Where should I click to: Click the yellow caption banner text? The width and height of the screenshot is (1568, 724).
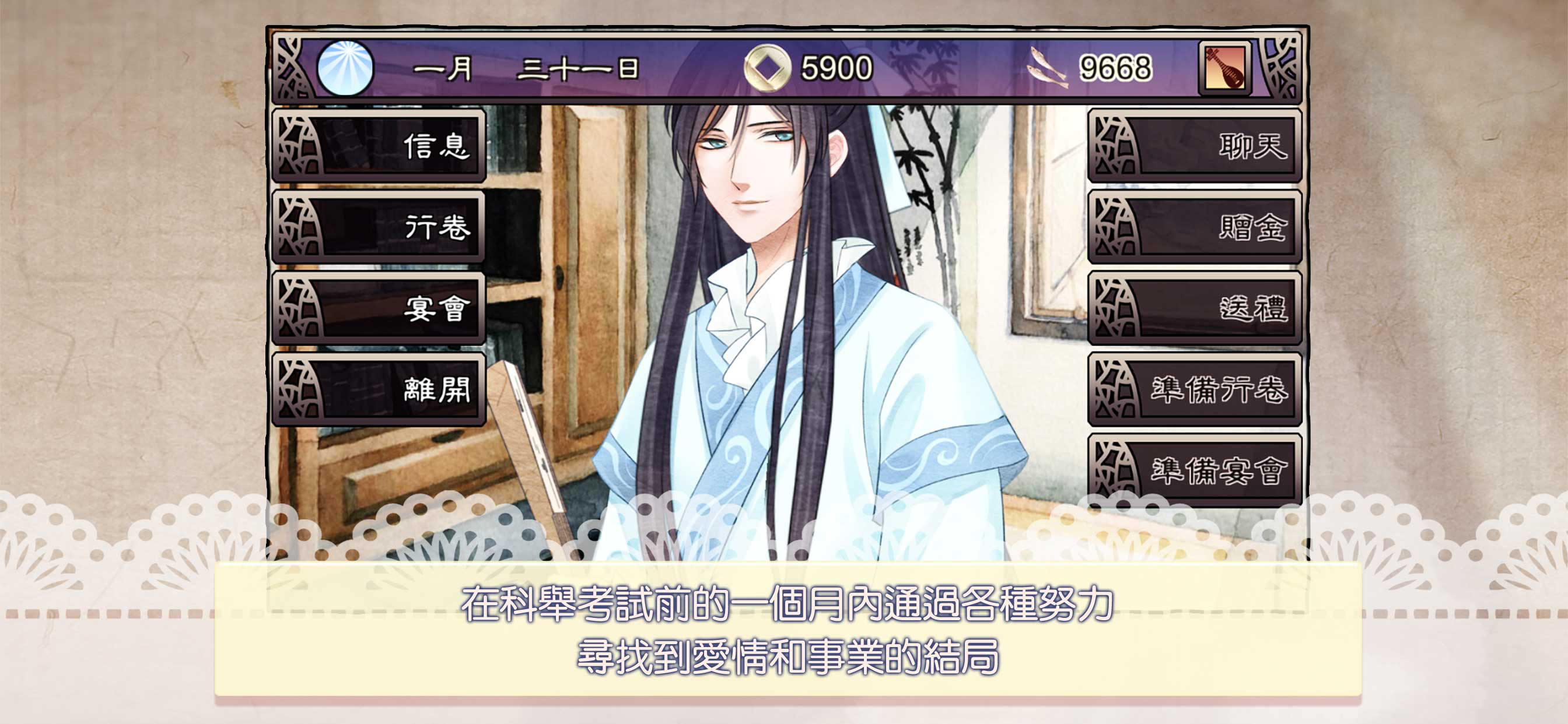click(787, 630)
